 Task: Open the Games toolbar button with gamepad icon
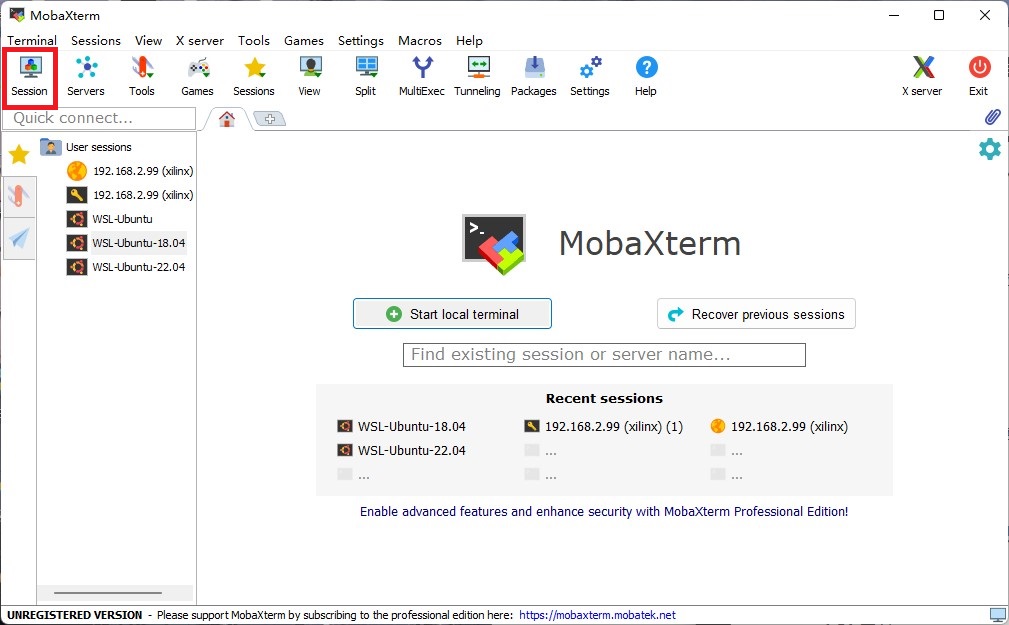pos(197,77)
